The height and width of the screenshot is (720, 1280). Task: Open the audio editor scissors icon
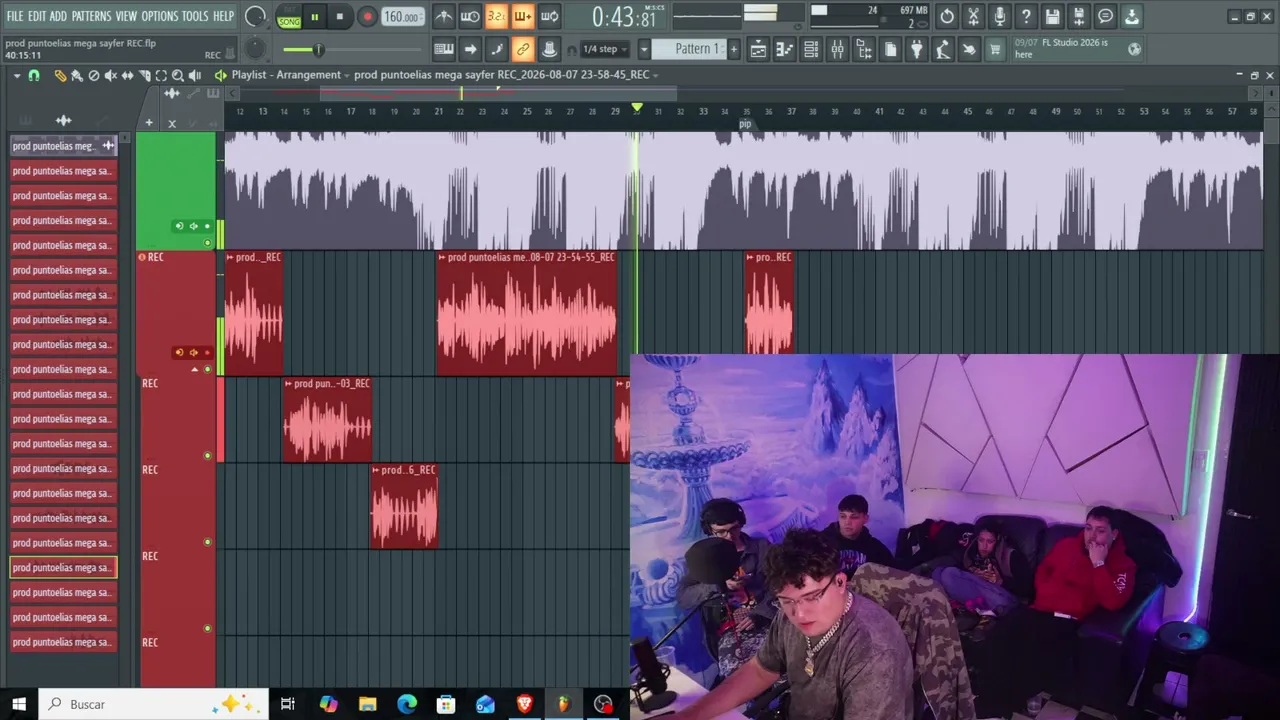click(x=973, y=16)
